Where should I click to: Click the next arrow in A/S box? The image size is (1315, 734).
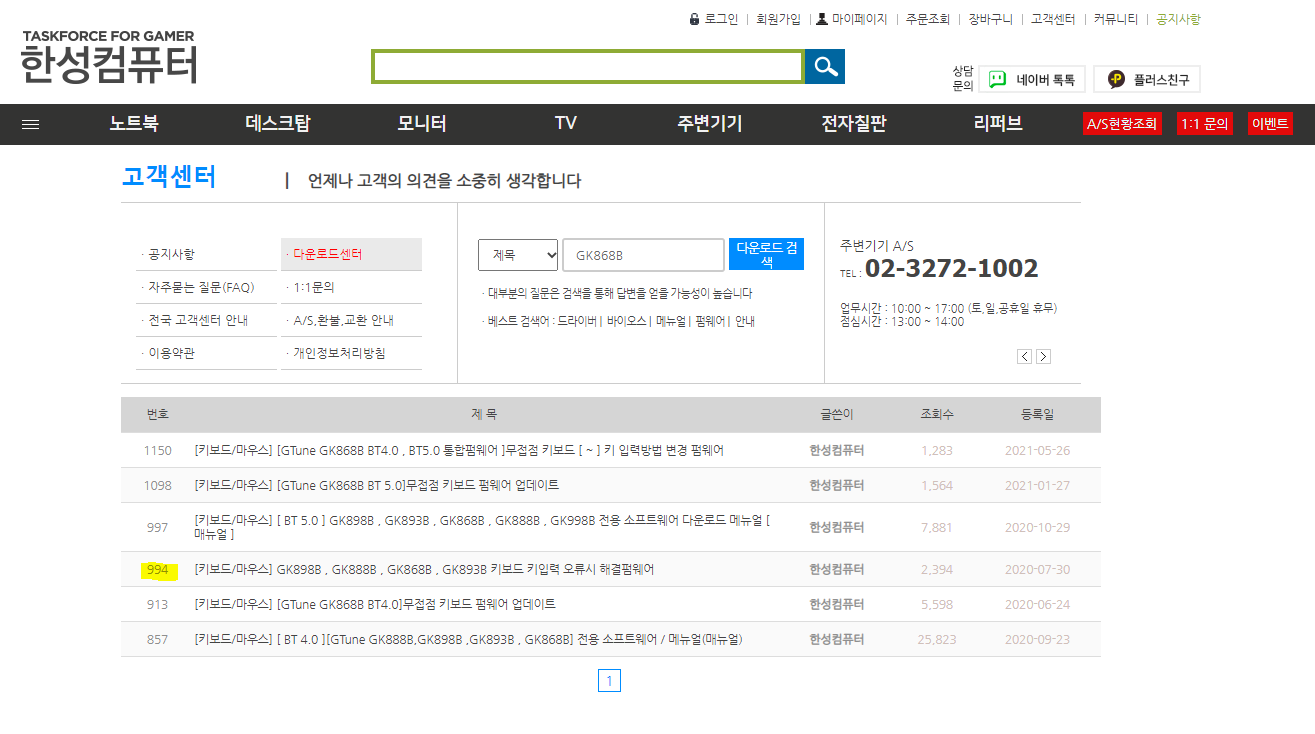[x=1043, y=356]
